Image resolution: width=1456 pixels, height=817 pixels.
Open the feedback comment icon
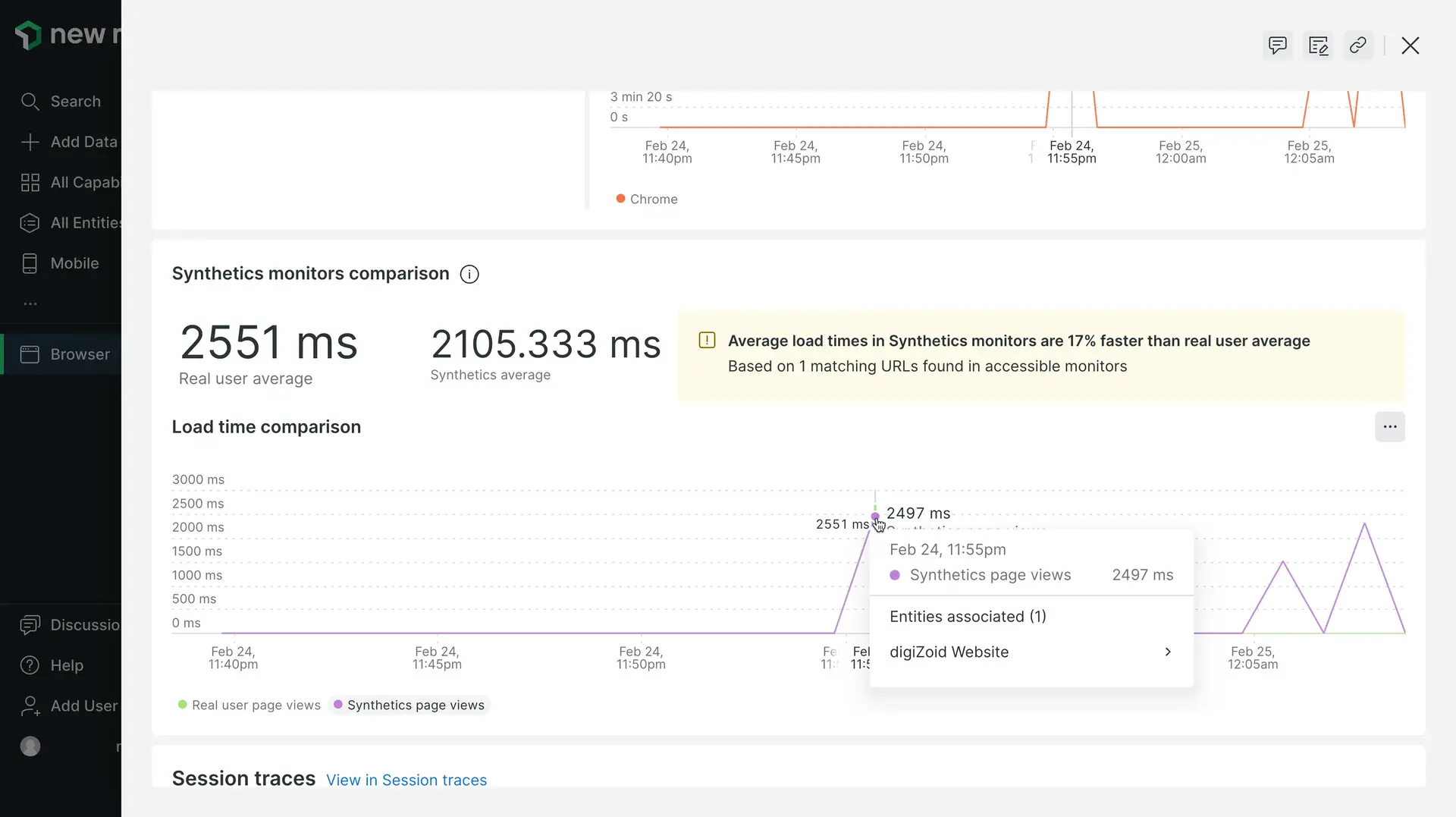tap(1278, 46)
